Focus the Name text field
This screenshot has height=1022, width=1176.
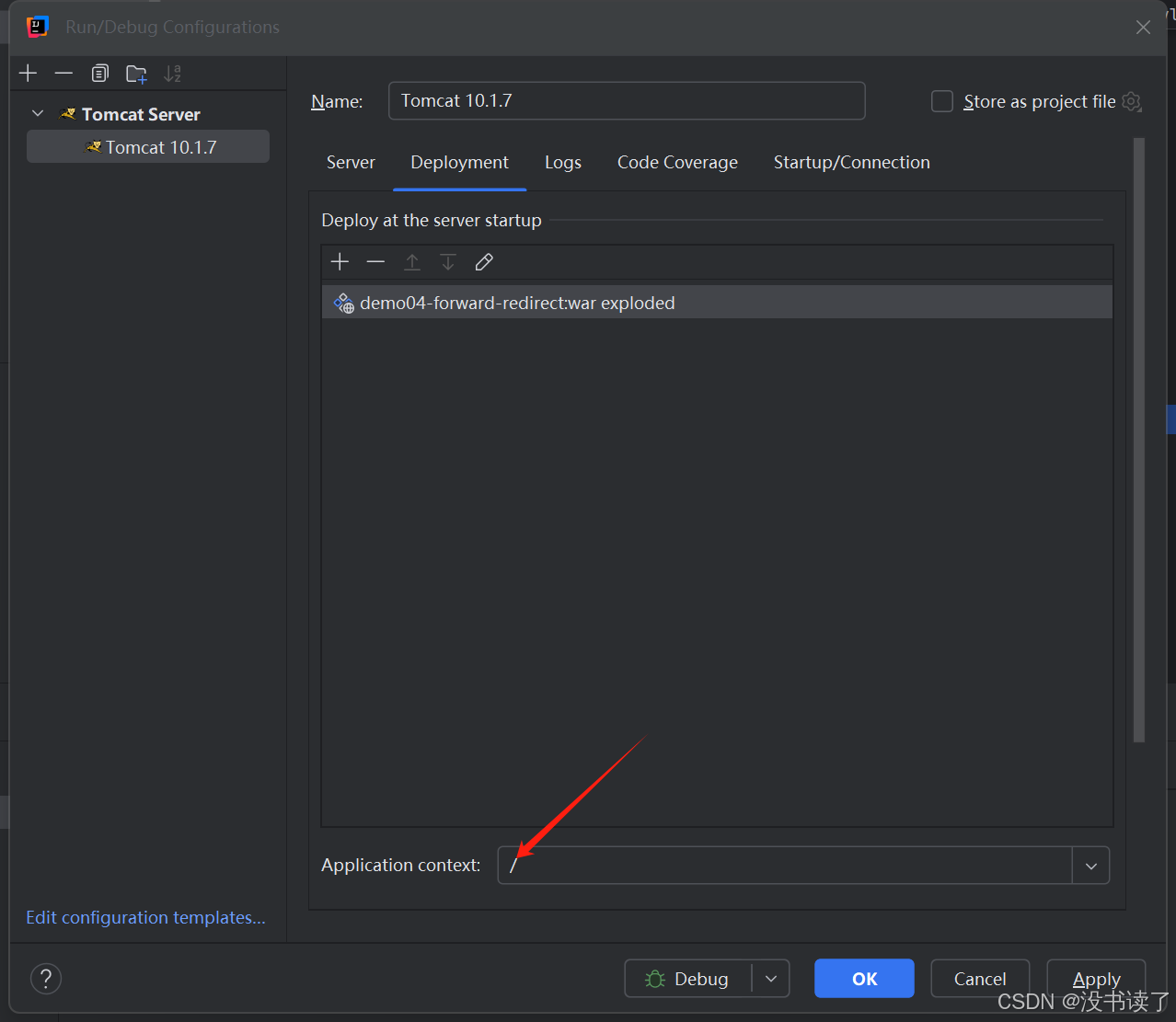[627, 101]
